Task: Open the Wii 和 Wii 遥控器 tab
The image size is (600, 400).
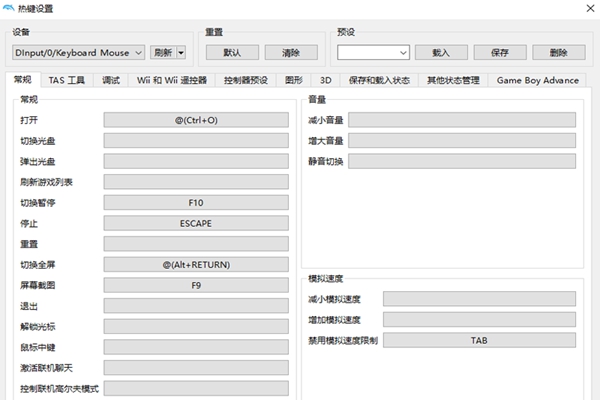Action: click(172, 80)
